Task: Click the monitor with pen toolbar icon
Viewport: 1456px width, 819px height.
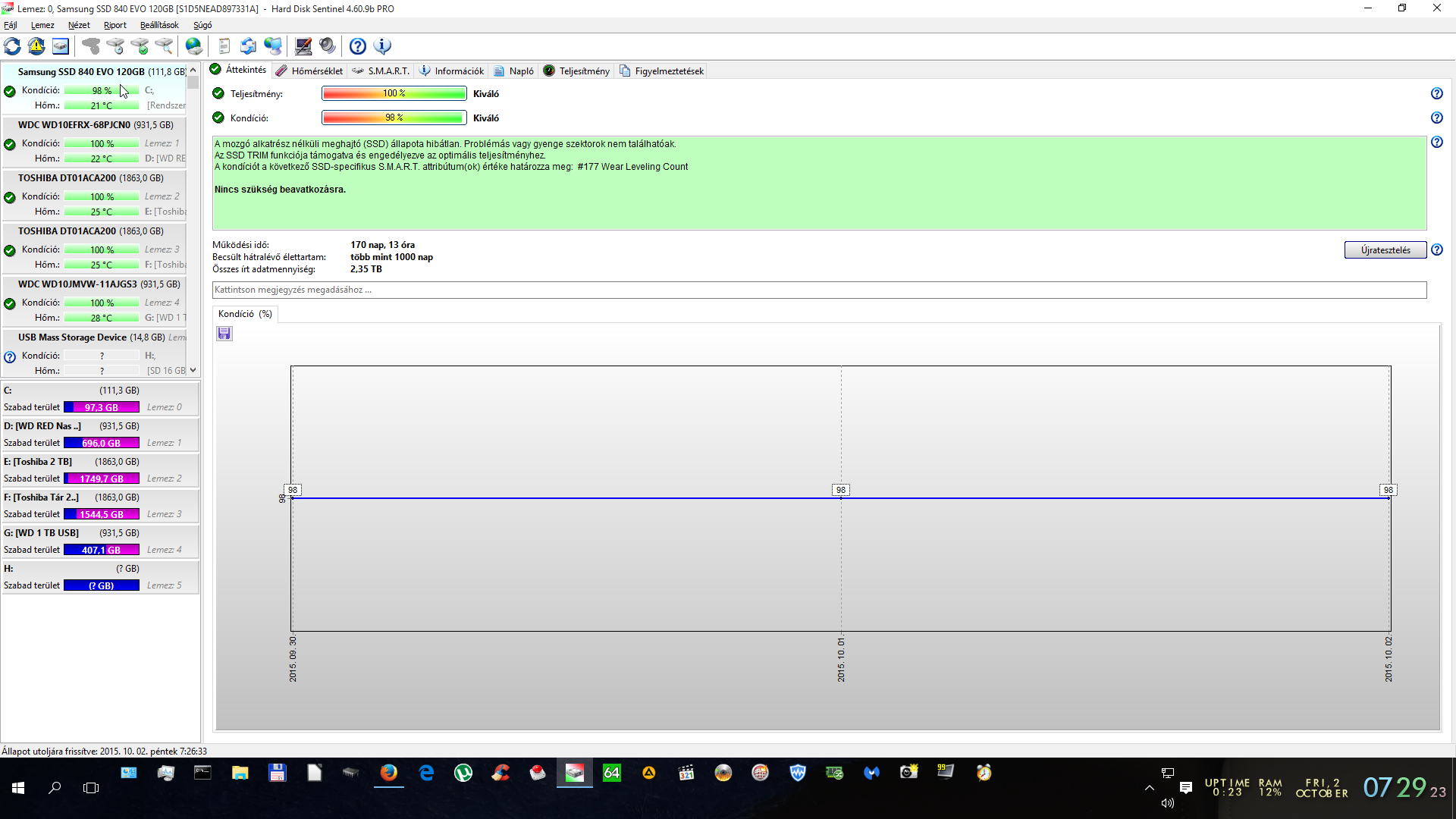Action: [303, 46]
